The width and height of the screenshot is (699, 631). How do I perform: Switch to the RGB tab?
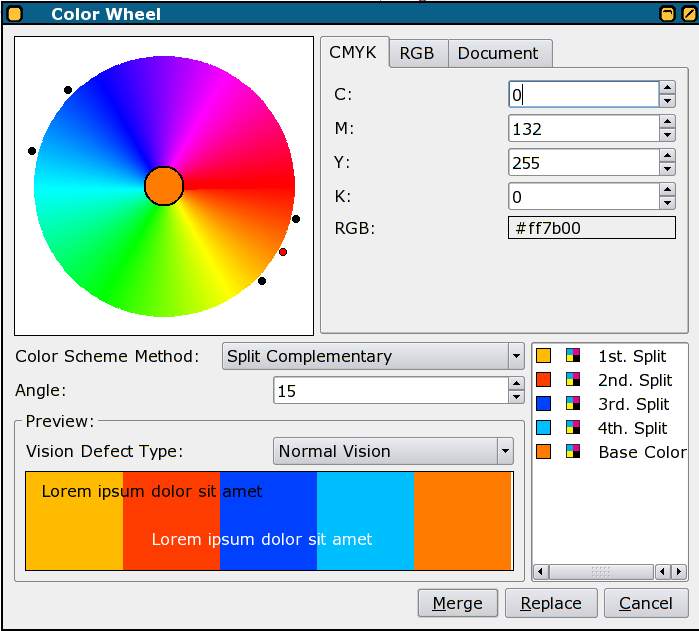tap(417, 54)
